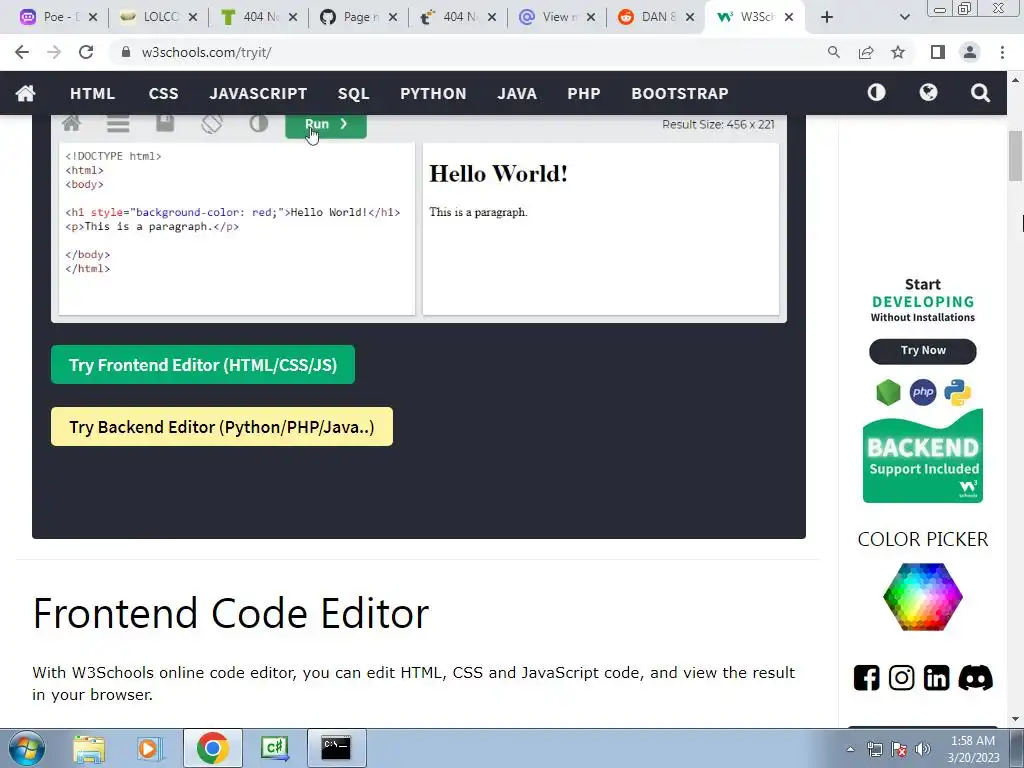Open W3Schools Instagram icon

click(901, 678)
